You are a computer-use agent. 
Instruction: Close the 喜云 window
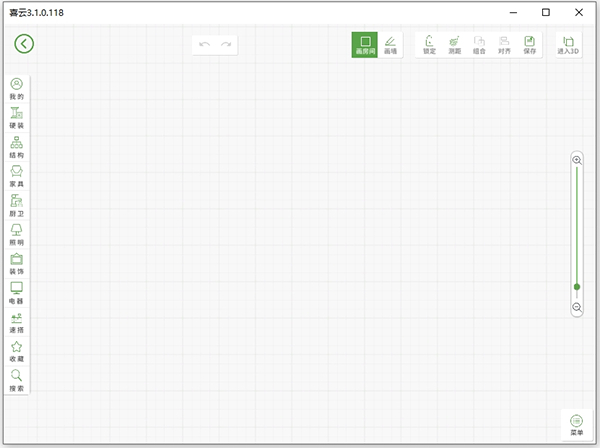(579, 13)
